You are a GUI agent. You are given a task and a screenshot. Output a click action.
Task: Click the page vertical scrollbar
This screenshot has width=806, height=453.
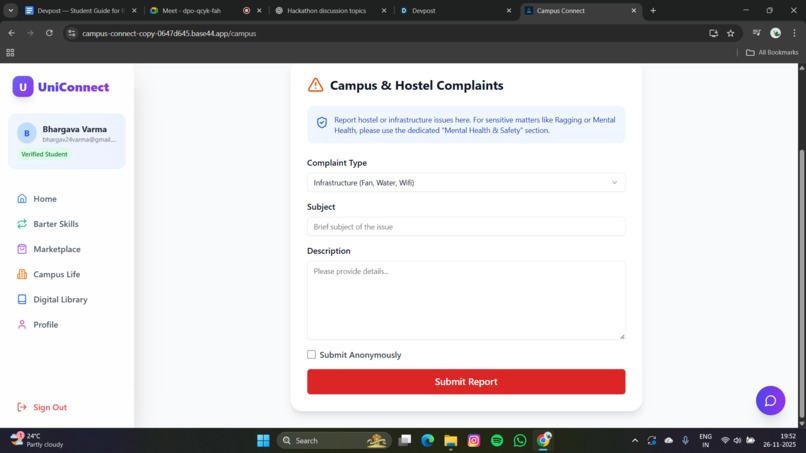(801, 283)
